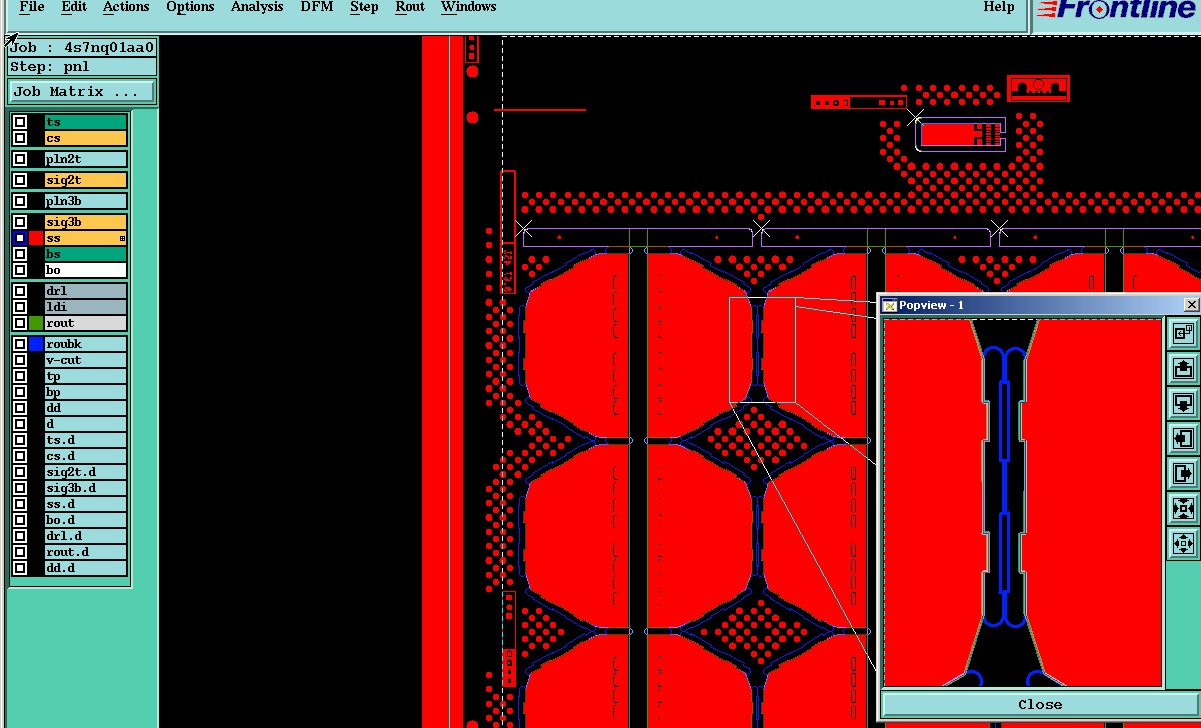1201x728 pixels.
Task: Select the tp layer name
Action: point(86,376)
